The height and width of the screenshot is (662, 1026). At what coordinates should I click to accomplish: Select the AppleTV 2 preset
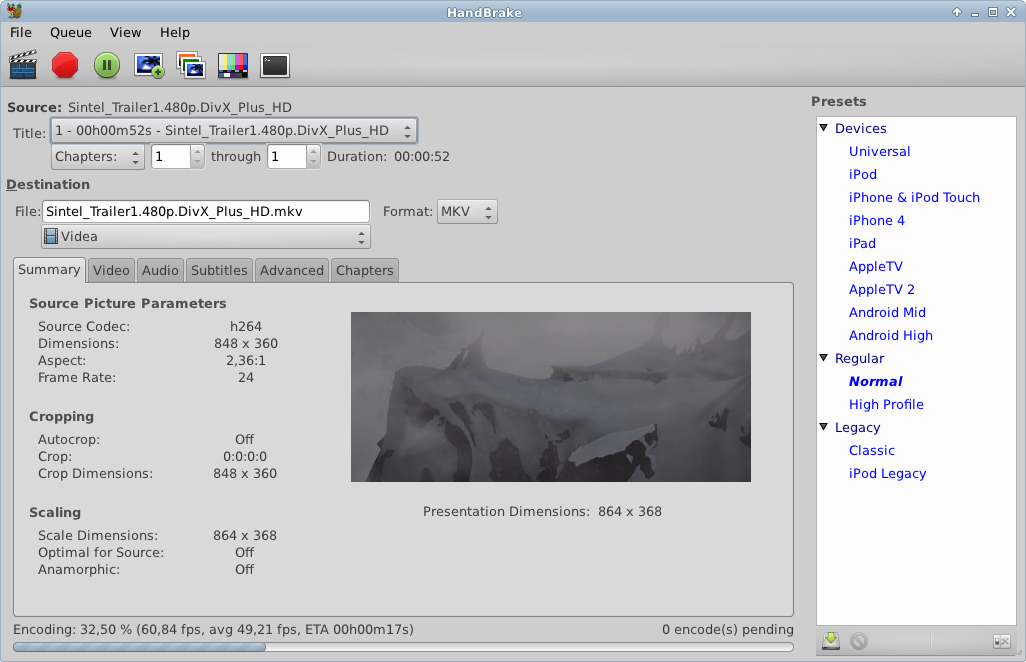pos(881,289)
